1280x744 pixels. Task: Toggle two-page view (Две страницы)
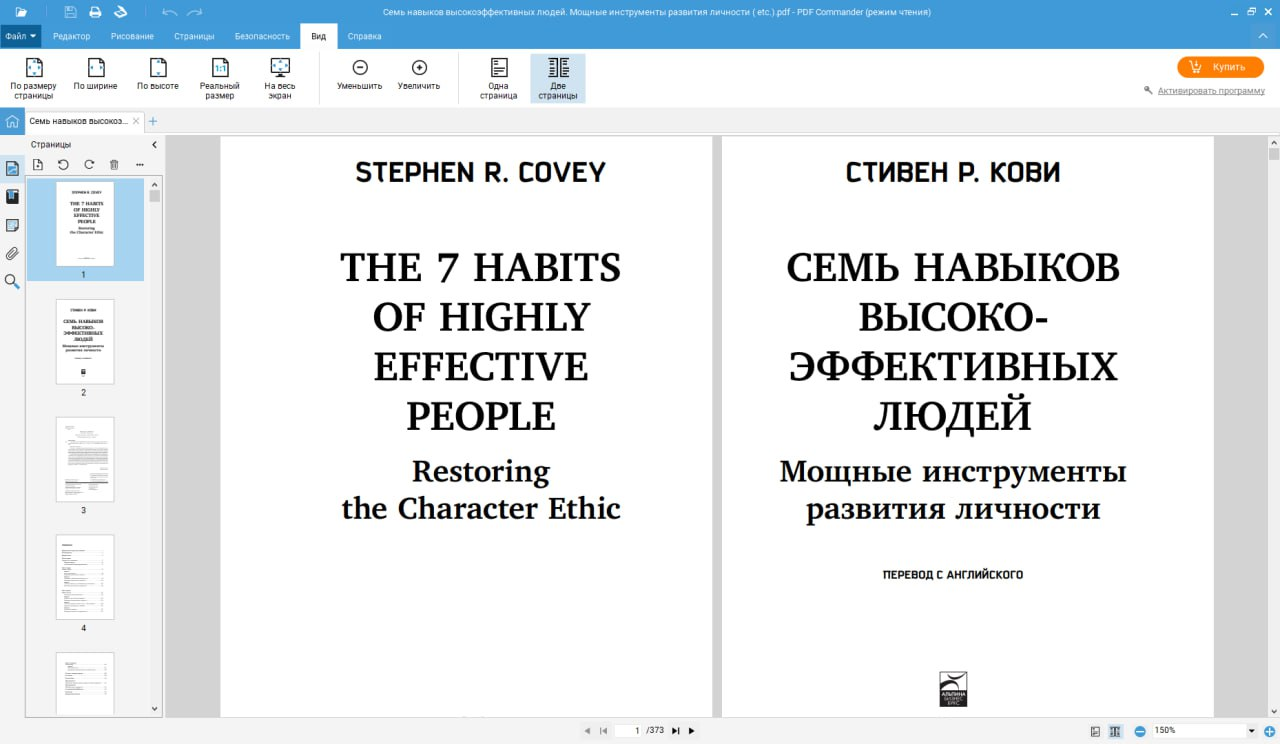click(558, 78)
